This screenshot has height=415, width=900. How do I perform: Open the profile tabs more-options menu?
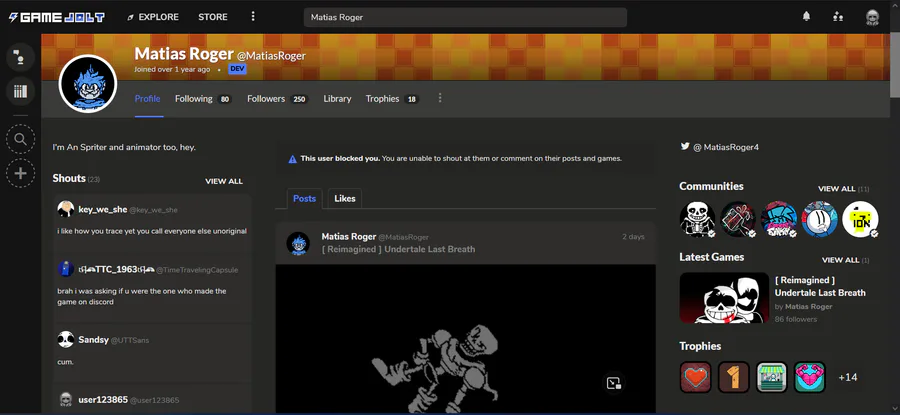pyautogui.click(x=440, y=98)
